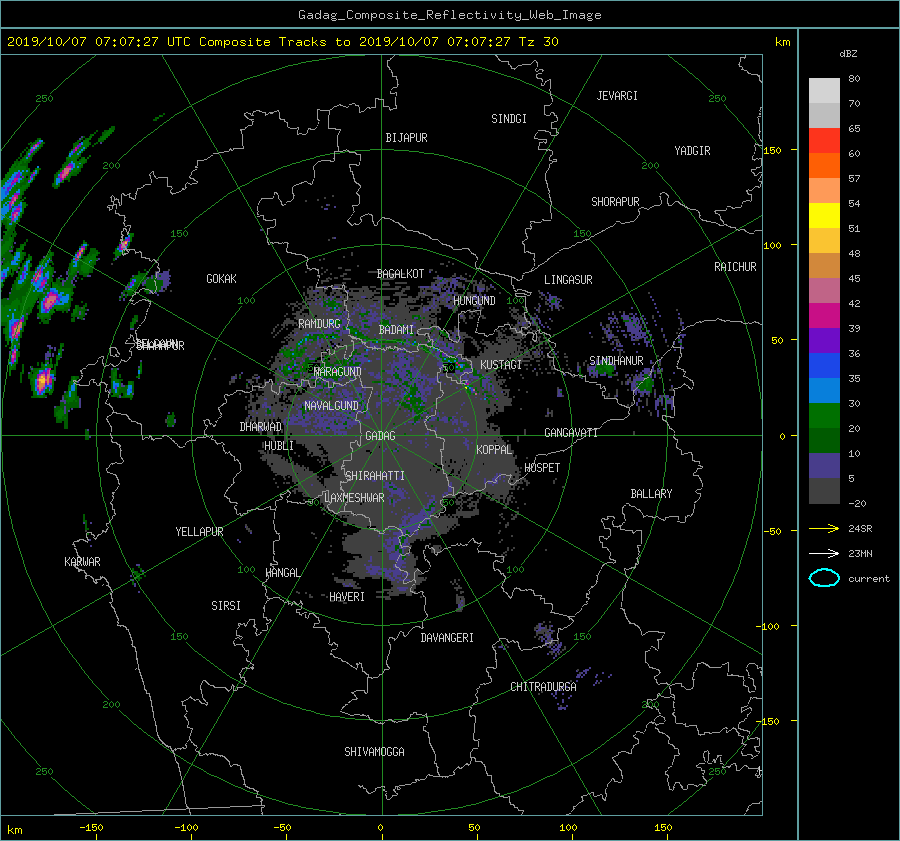Click the KOPPAL city label
900x841 pixels.
494,449
